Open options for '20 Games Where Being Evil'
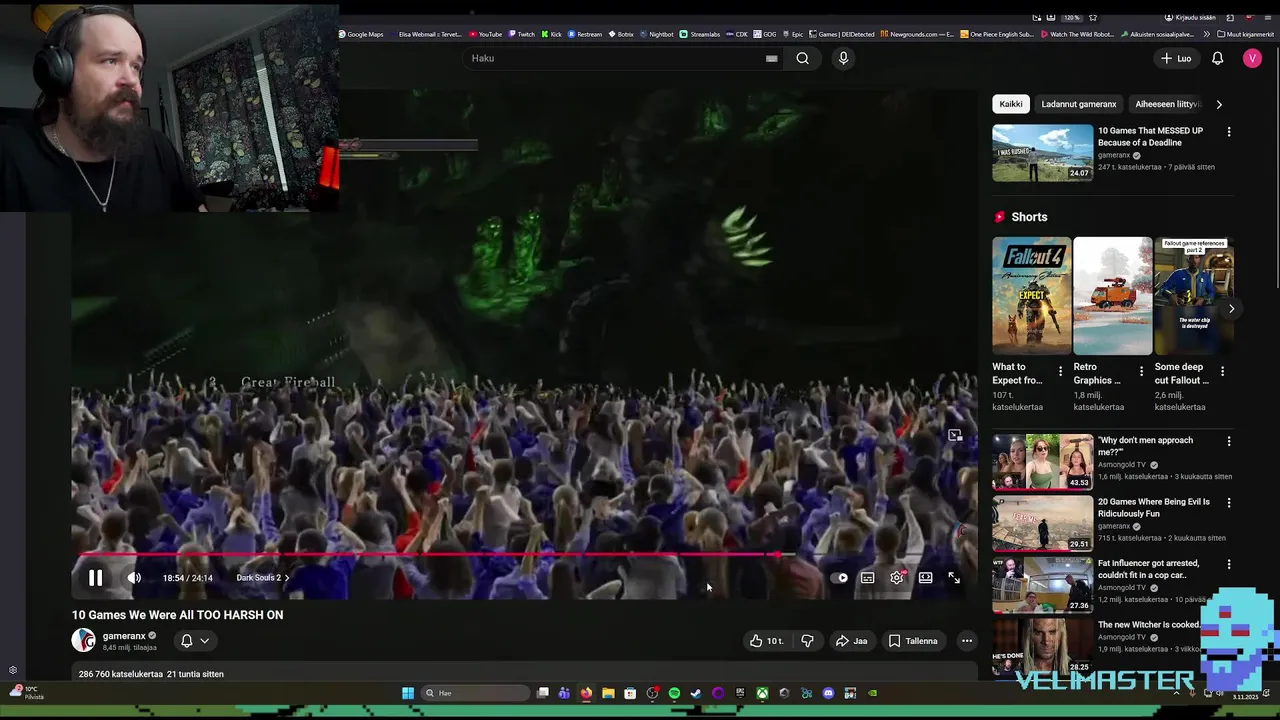The image size is (1280, 720). point(1229,503)
